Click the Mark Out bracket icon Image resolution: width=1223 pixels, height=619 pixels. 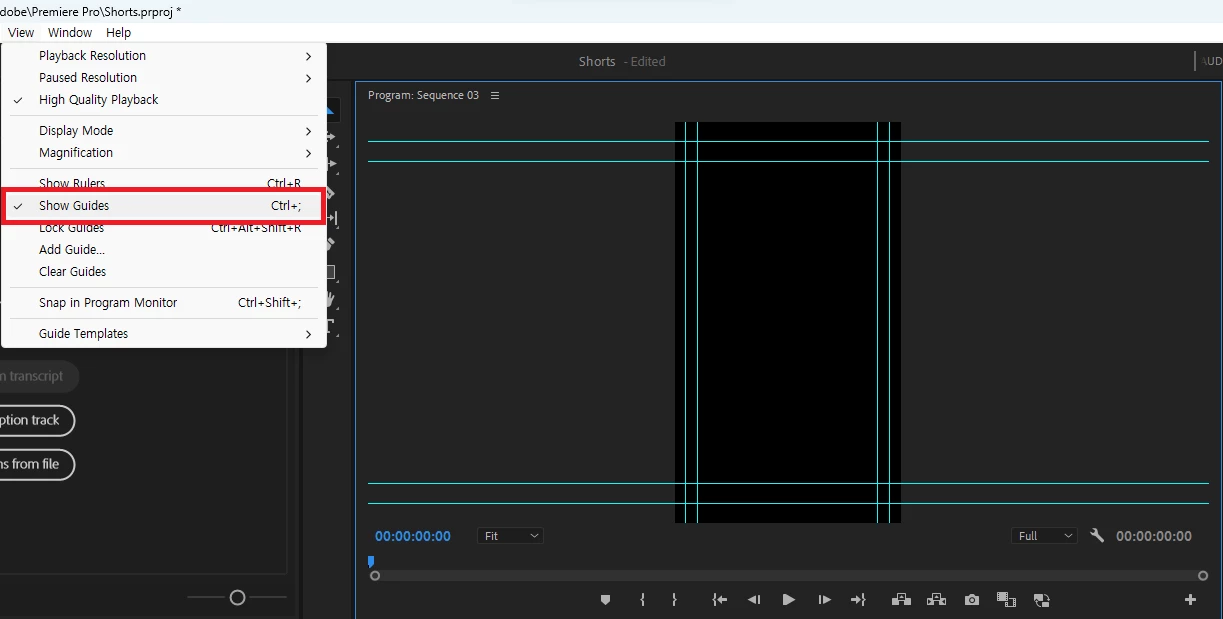[674, 600]
